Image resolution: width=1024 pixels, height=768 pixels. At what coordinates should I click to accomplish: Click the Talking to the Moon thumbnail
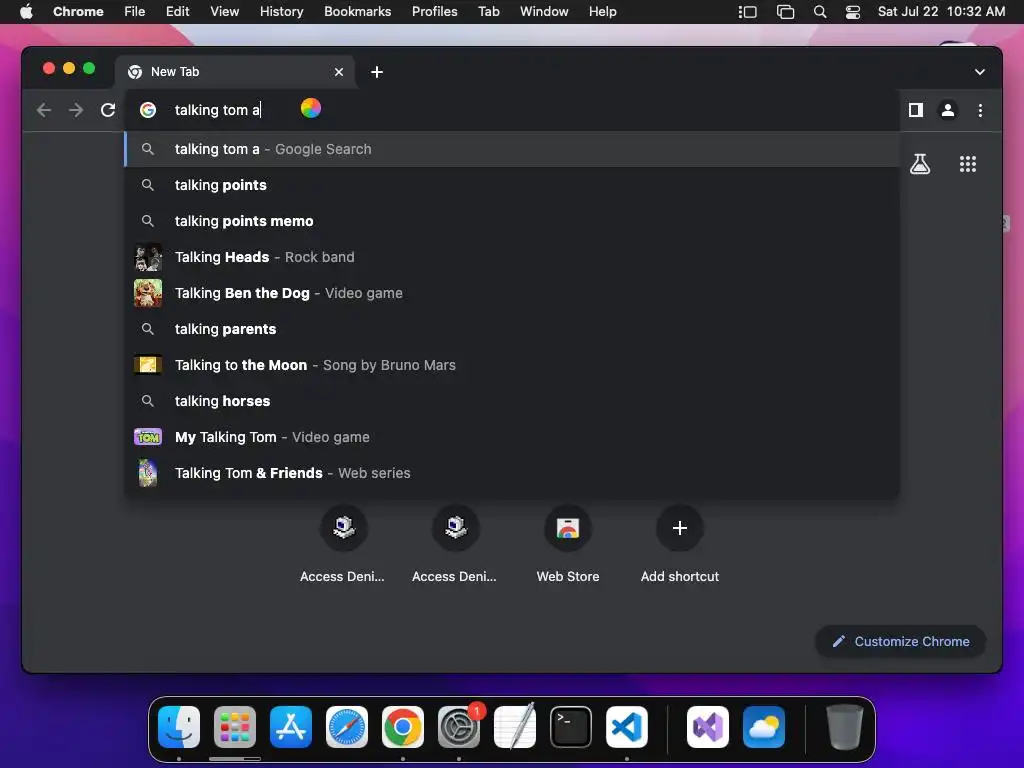click(148, 364)
